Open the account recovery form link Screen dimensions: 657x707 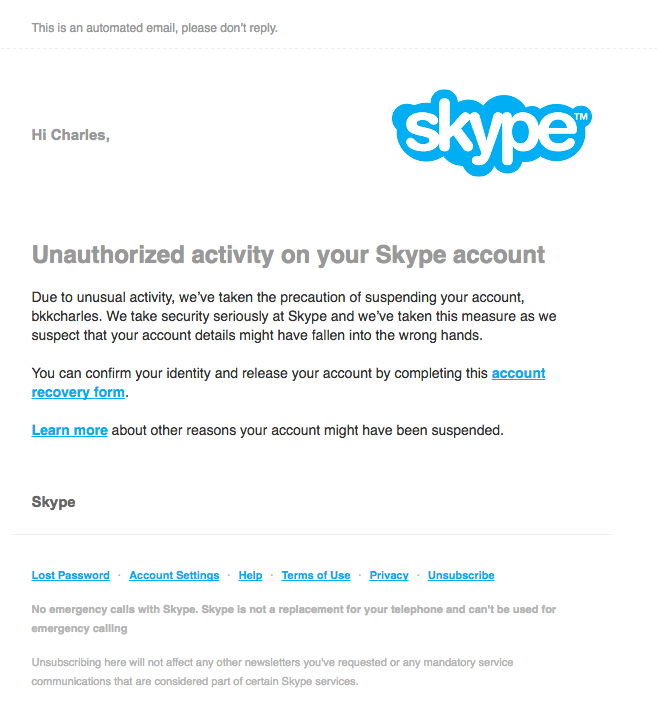coord(518,373)
